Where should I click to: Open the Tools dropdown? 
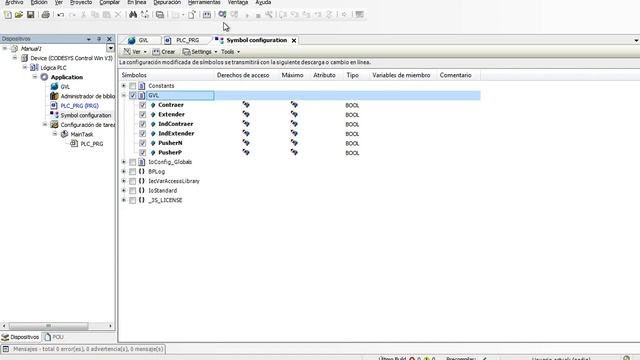click(231, 52)
